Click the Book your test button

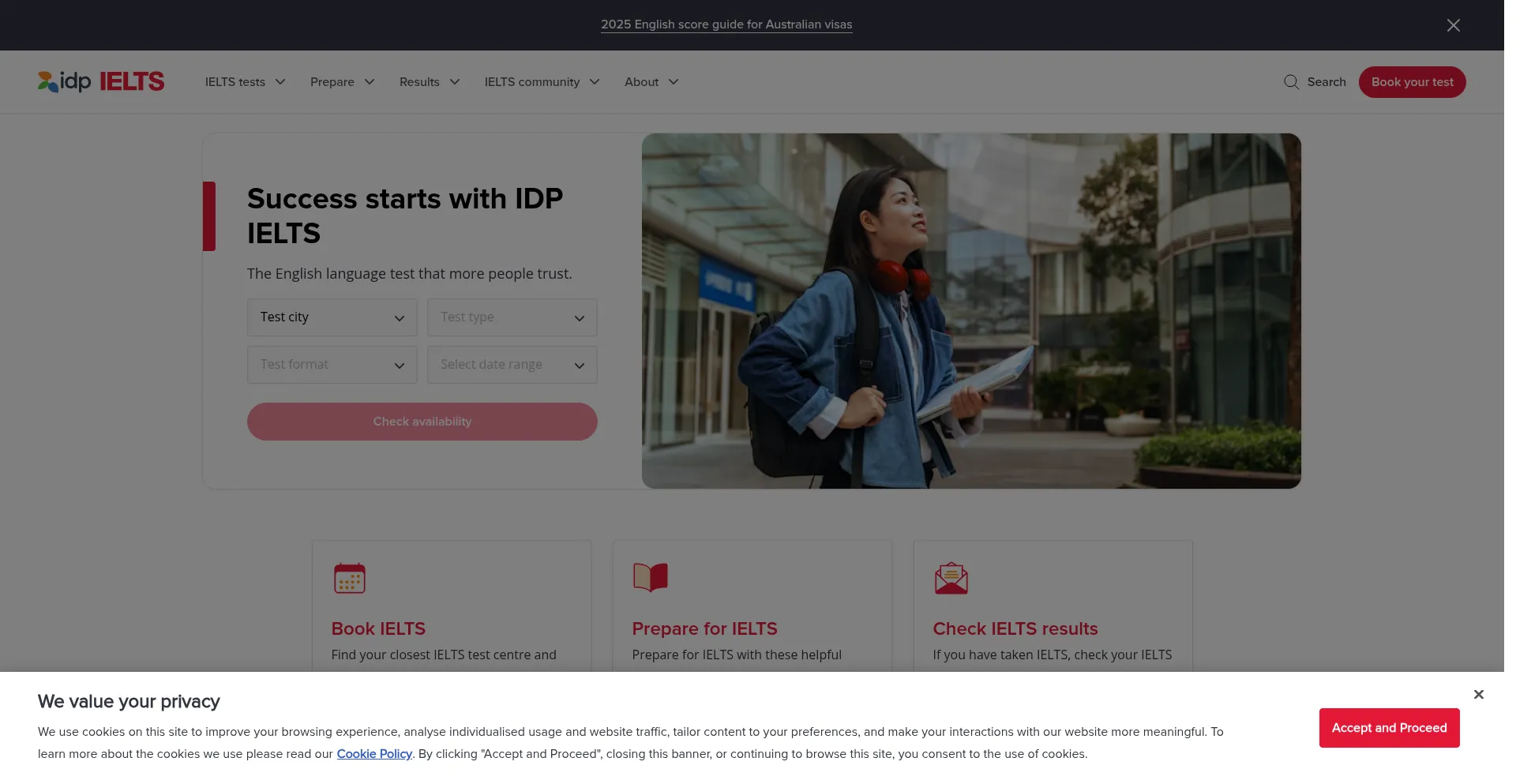[1412, 82]
